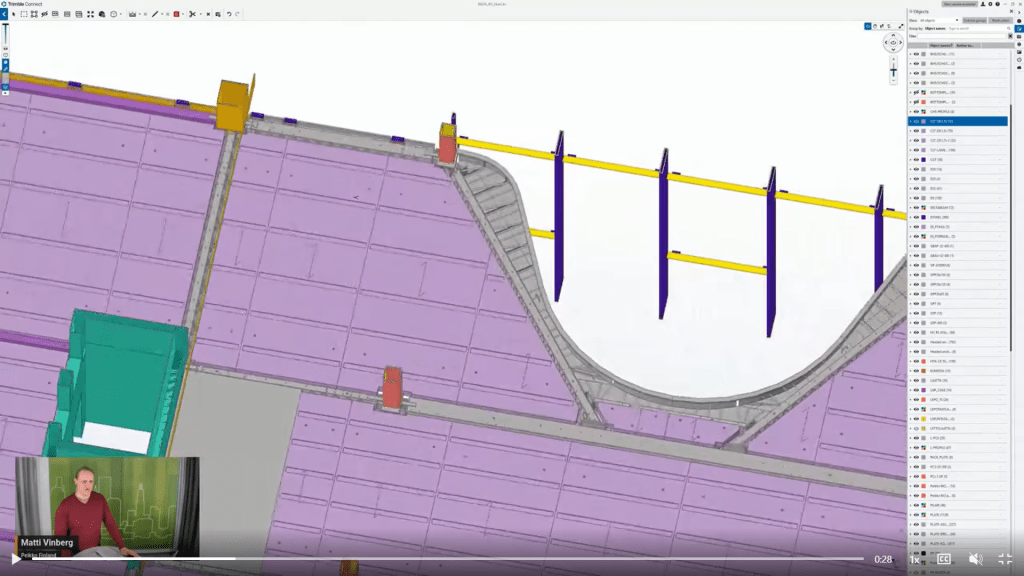1024x576 pixels.
Task: Activate the rectangle area selection tool
Action: click(24, 14)
